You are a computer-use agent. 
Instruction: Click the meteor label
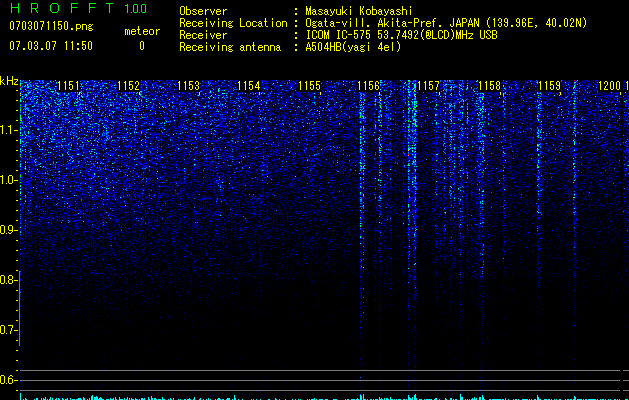(x=142, y=31)
